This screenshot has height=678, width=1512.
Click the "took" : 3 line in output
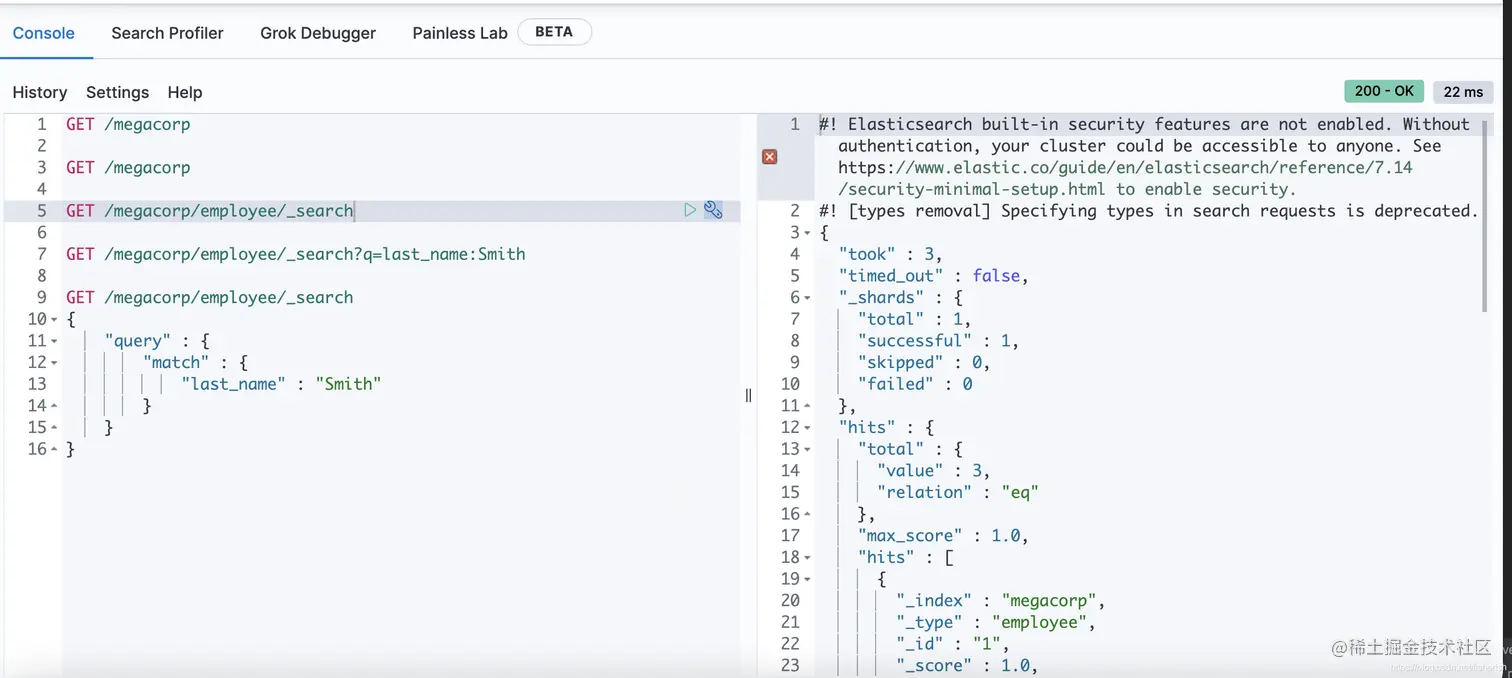pos(890,254)
